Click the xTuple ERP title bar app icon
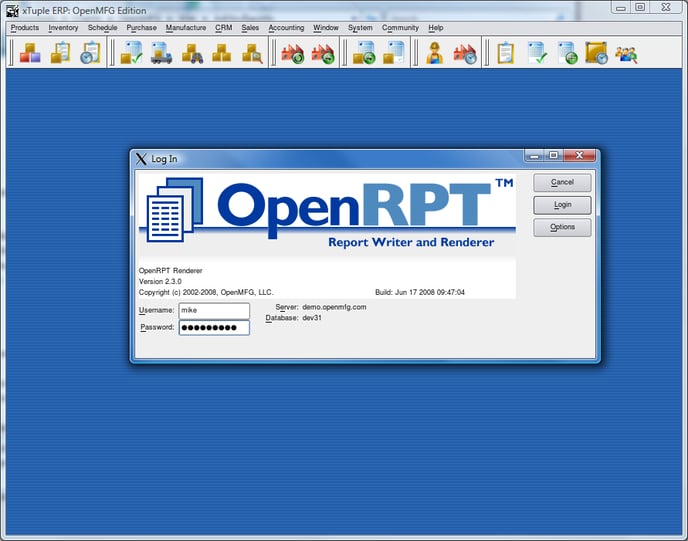Viewport: 688px width, 541px height. click(12, 11)
